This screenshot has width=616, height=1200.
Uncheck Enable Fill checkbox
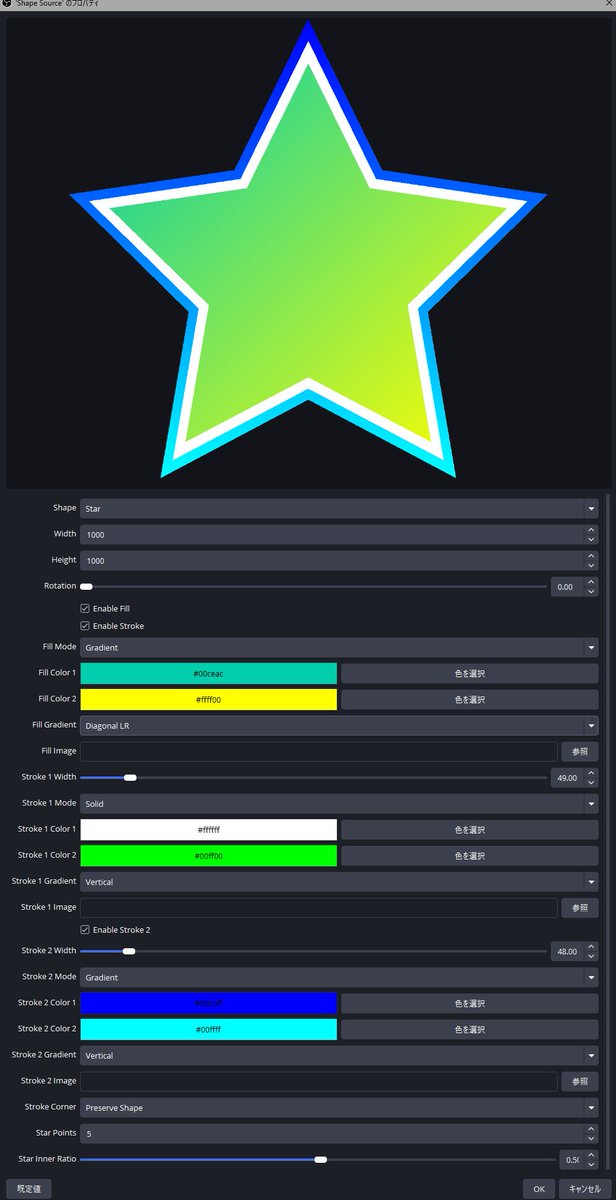coord(85,608)
